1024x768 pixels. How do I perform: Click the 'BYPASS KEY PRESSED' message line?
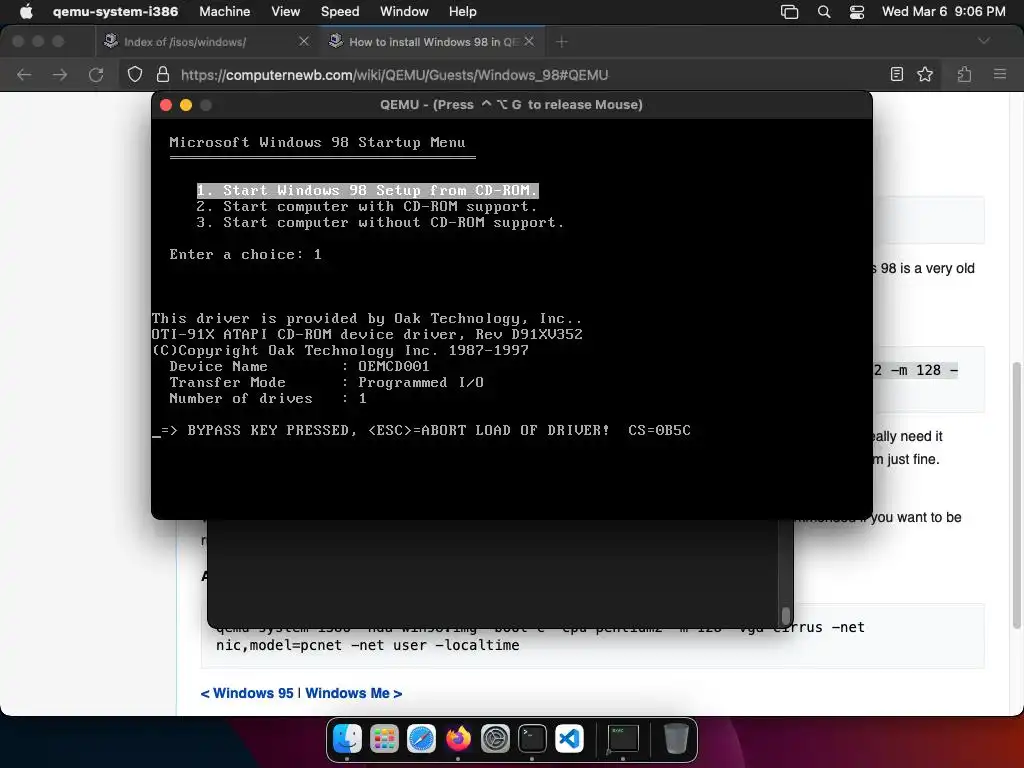(x=421, y=430)
